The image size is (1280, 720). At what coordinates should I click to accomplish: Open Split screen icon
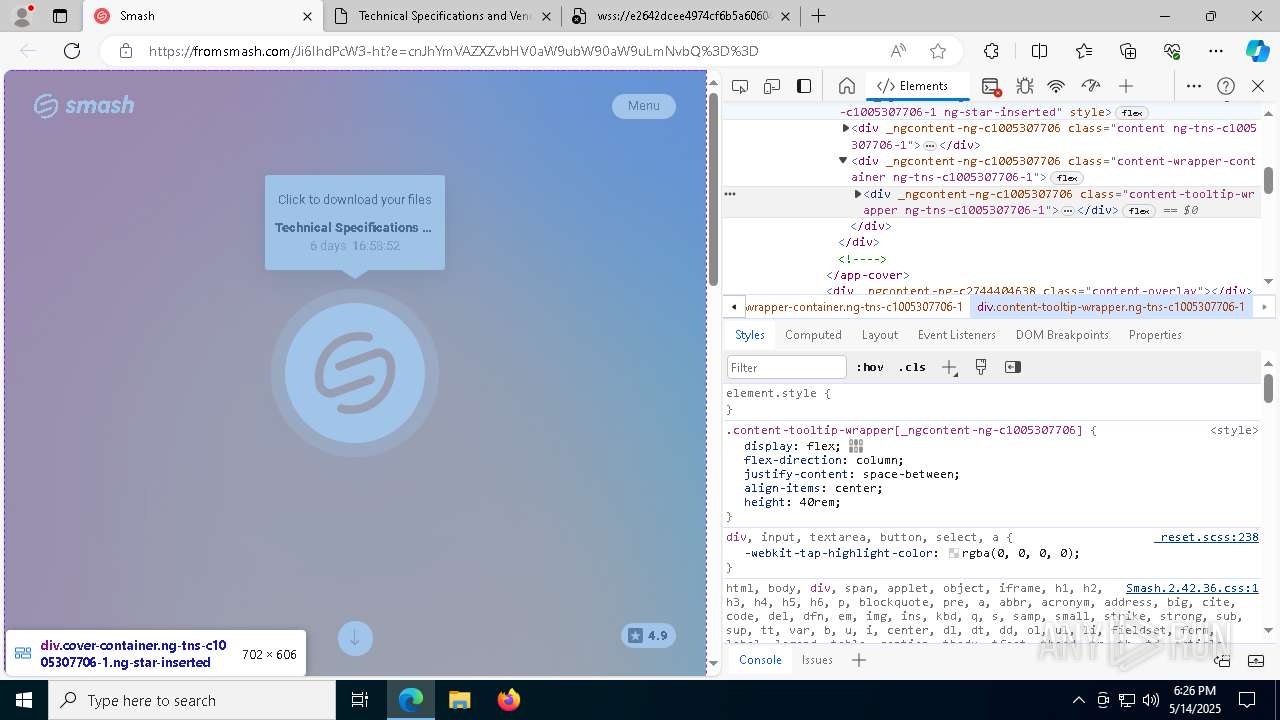pos(1039,51)
